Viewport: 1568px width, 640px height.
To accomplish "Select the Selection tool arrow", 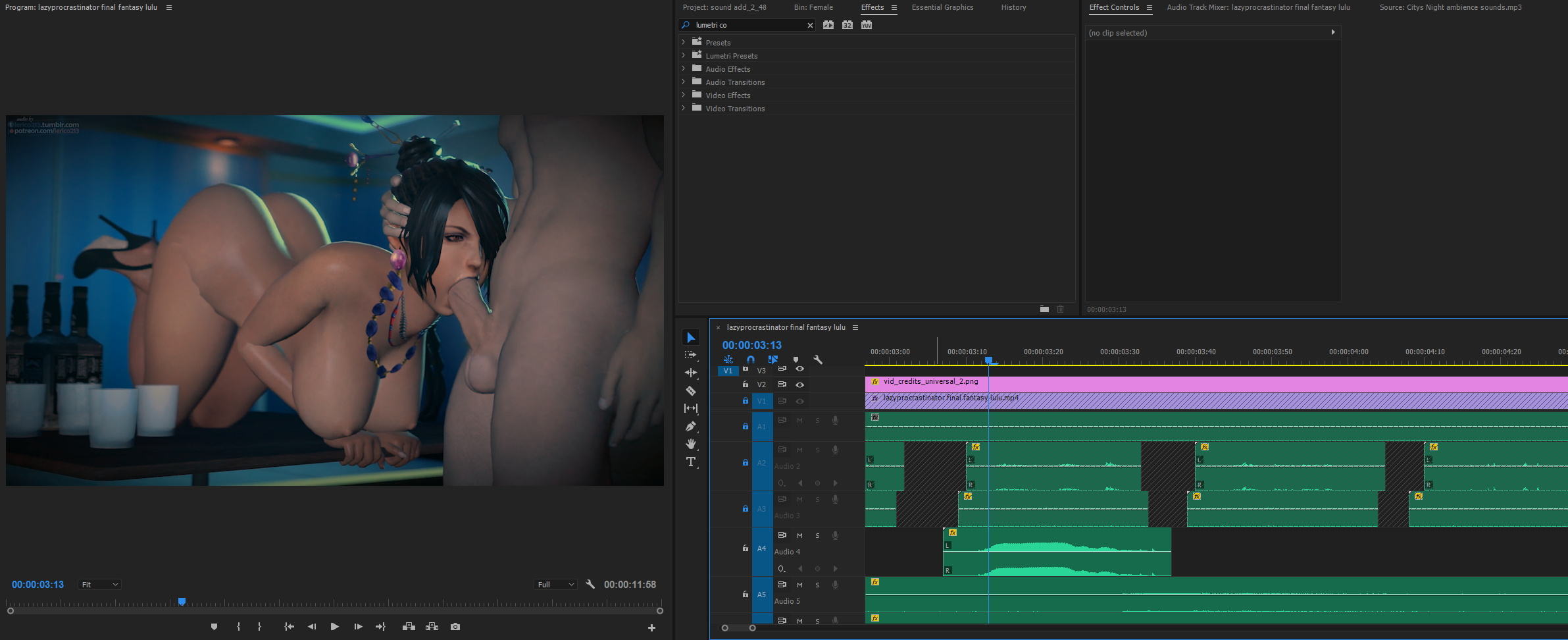I will [690, 338].
